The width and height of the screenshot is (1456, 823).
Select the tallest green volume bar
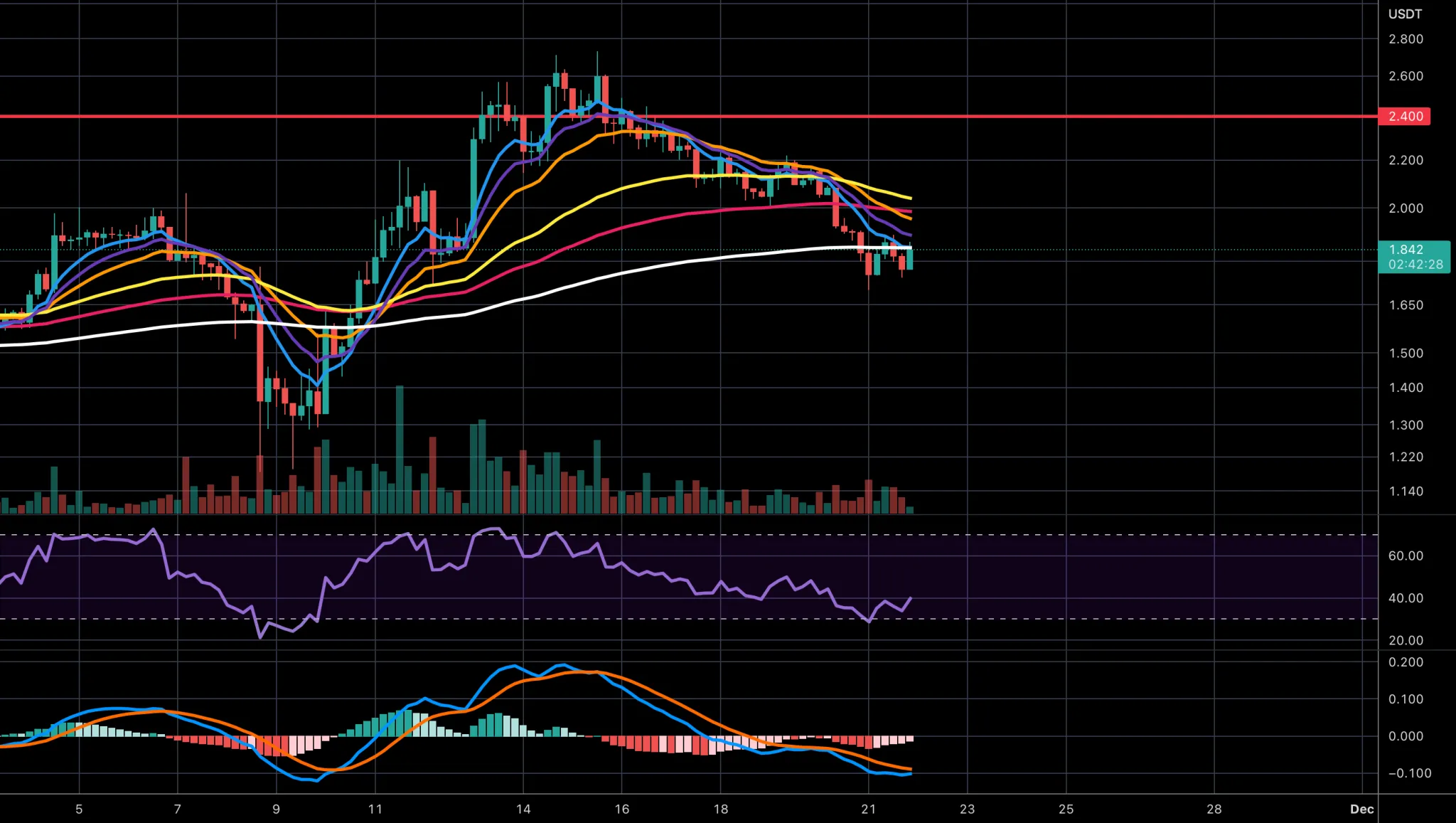400,448
